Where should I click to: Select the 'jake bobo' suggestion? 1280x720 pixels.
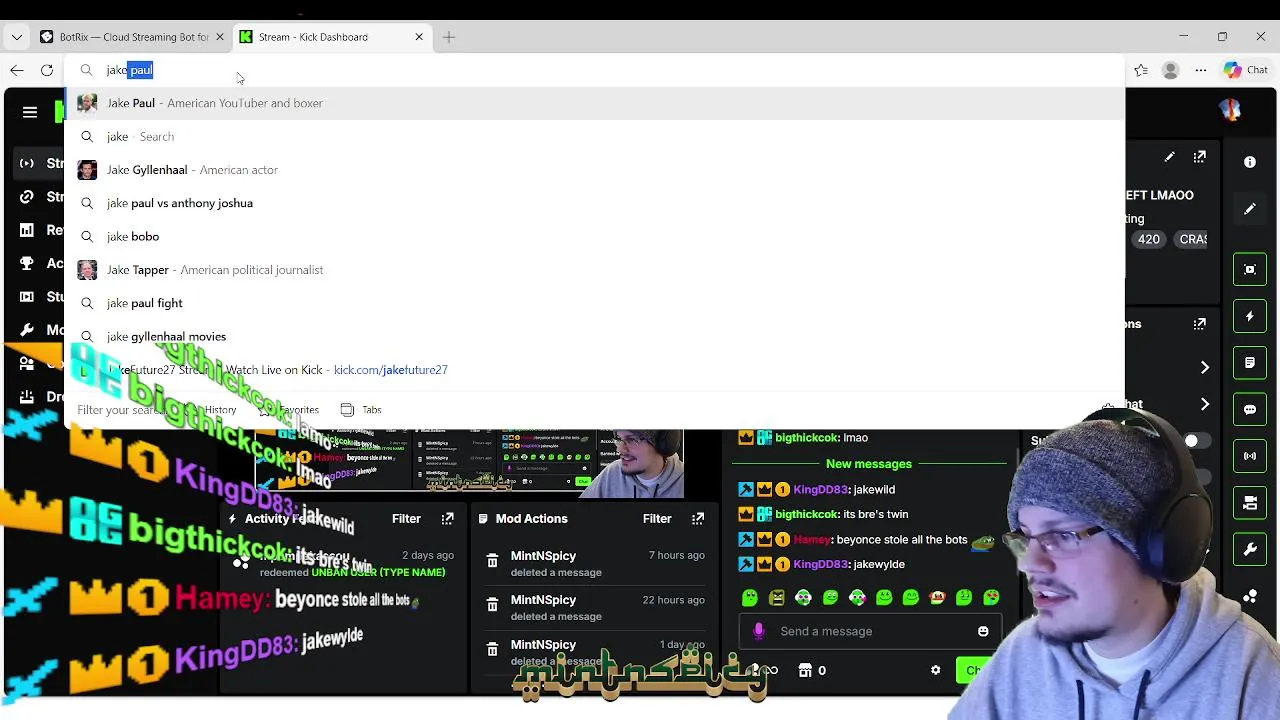point(594,236)
